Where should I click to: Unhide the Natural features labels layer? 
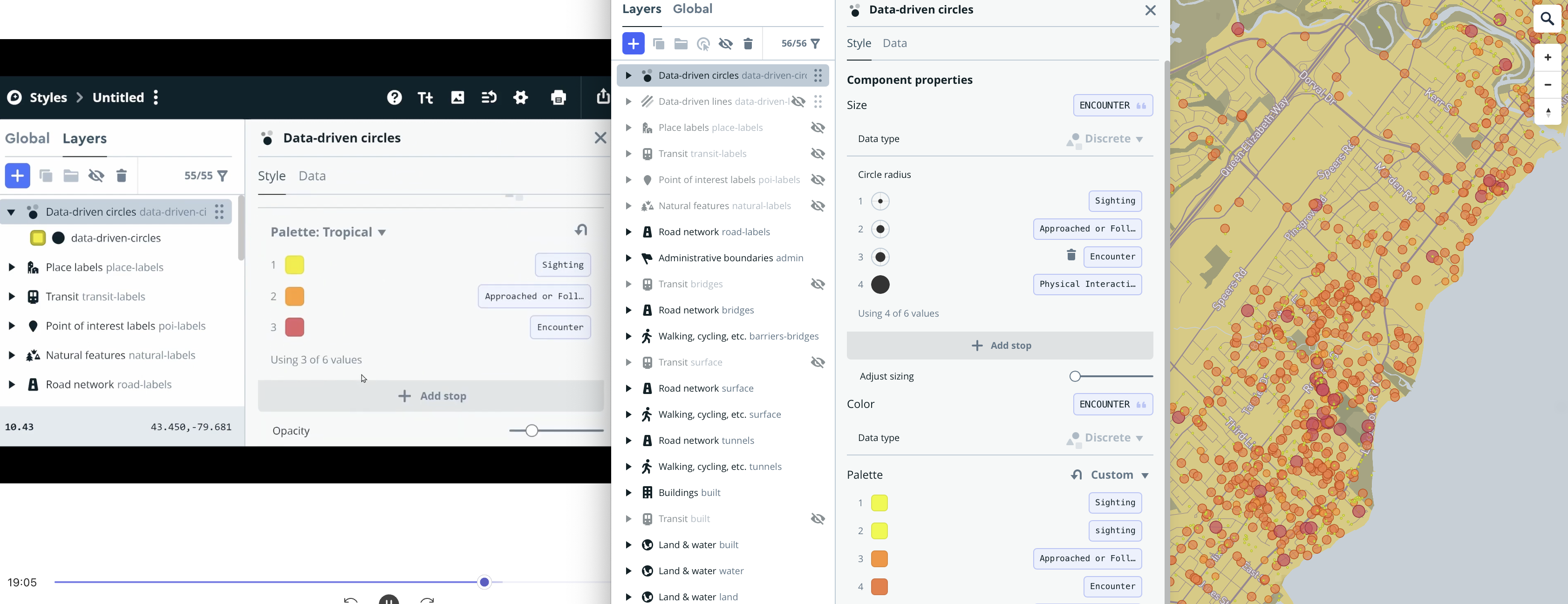click(818, 206)
